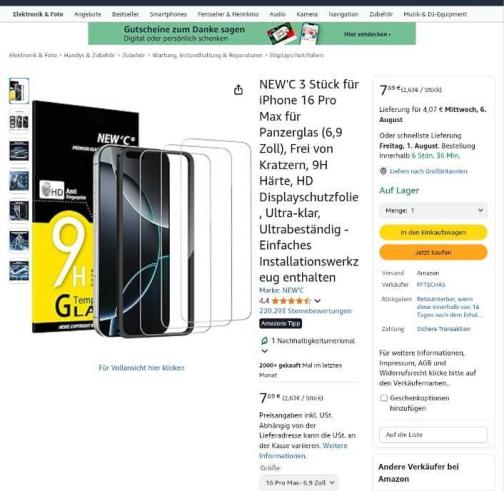Click the share icon above product image
Viewport: 504px width, 491px height.
(238, 90)
